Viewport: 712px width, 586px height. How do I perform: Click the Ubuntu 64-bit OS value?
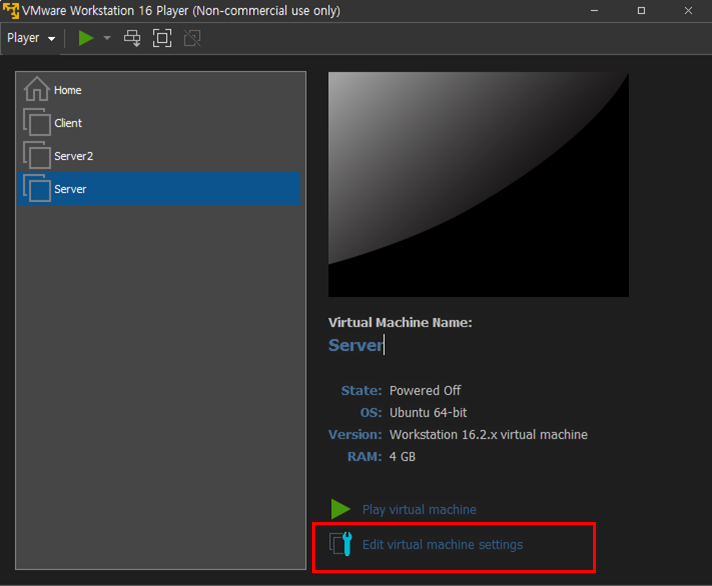pos(428,413)
